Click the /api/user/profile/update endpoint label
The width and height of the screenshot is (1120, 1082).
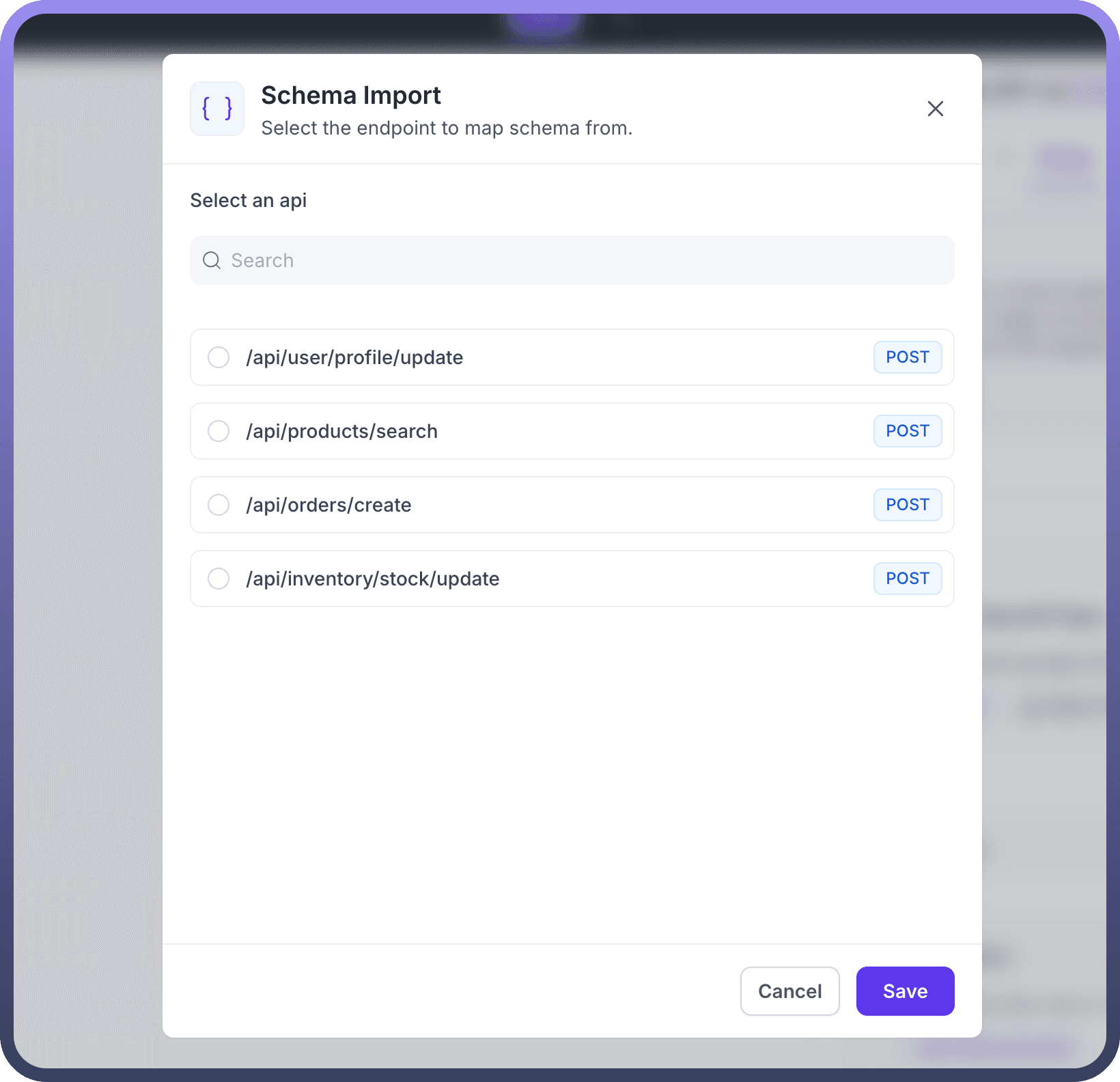[354, 357]
